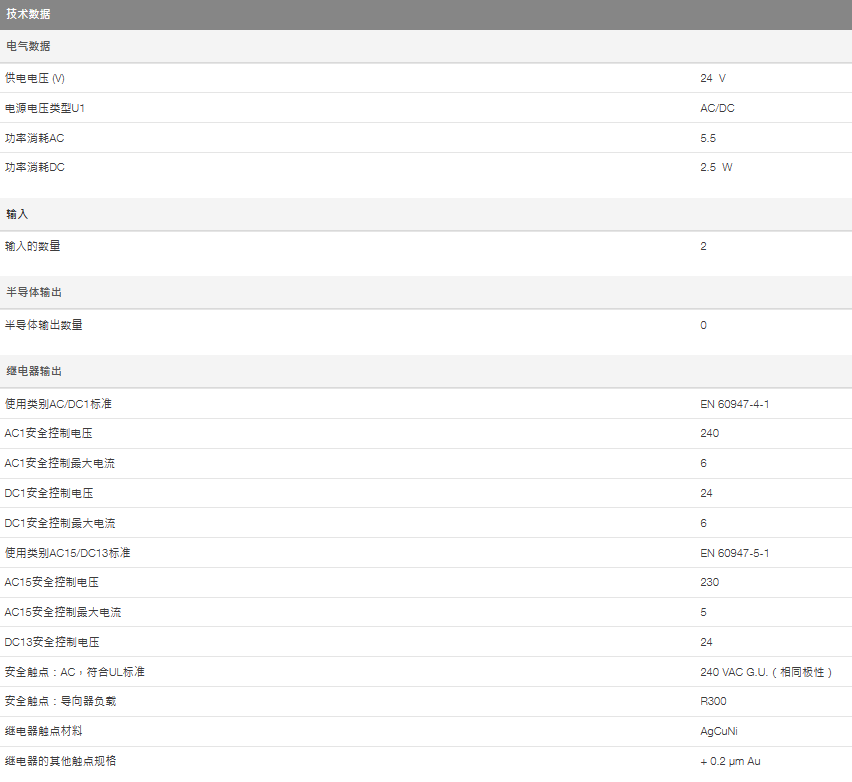The width and height of the screenshot is (852, 782).
Task: Select the AC1安全控制电压 label
Action: [48, 433]
